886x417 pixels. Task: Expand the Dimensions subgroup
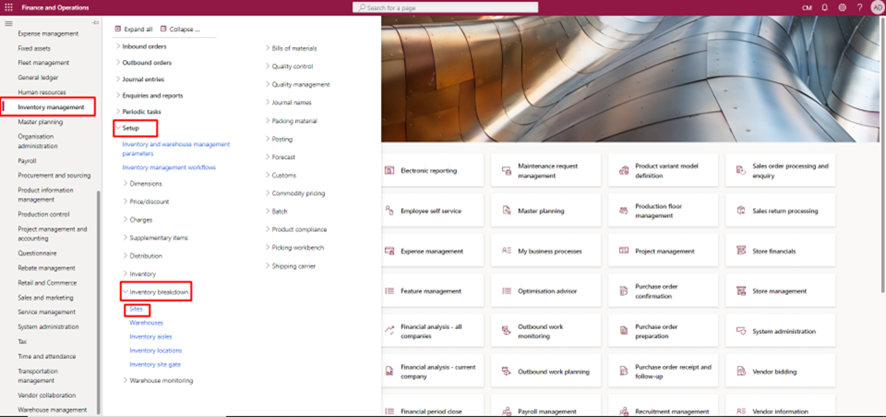[x=125, y=184]
